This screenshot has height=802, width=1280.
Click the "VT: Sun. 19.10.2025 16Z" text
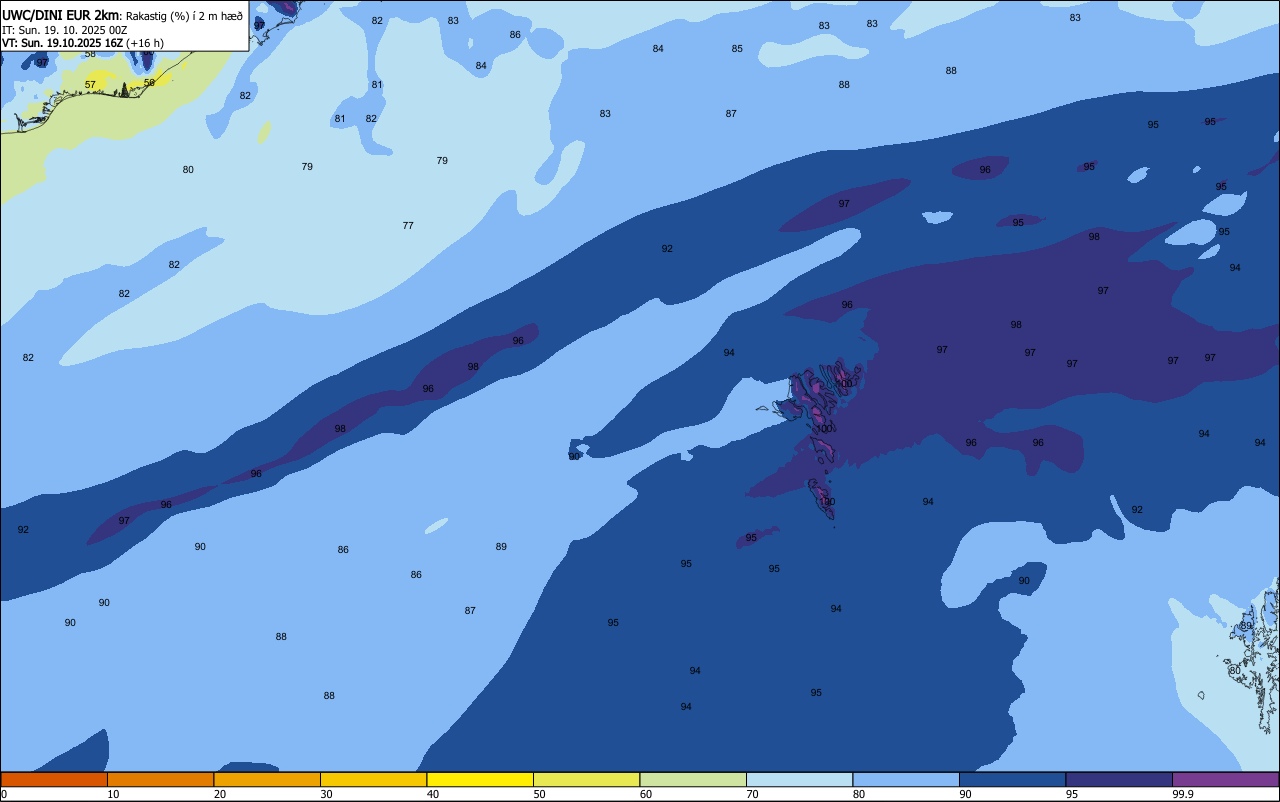(62, 43)
